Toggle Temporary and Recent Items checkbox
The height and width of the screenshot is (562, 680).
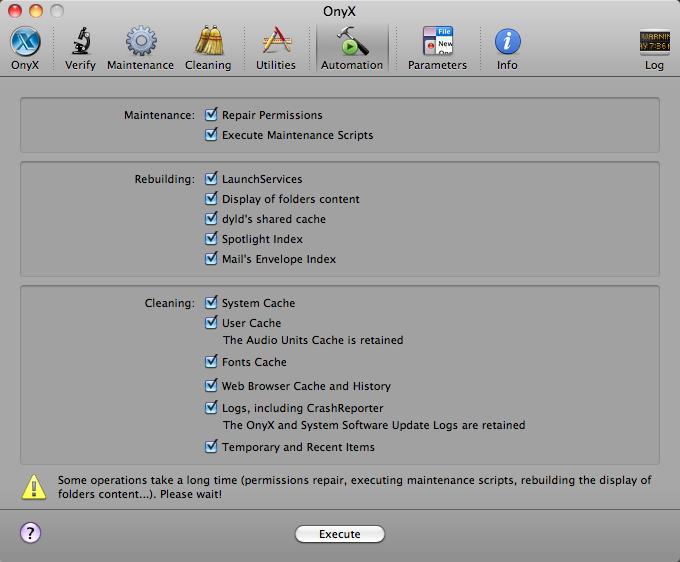tap(211, 447)
